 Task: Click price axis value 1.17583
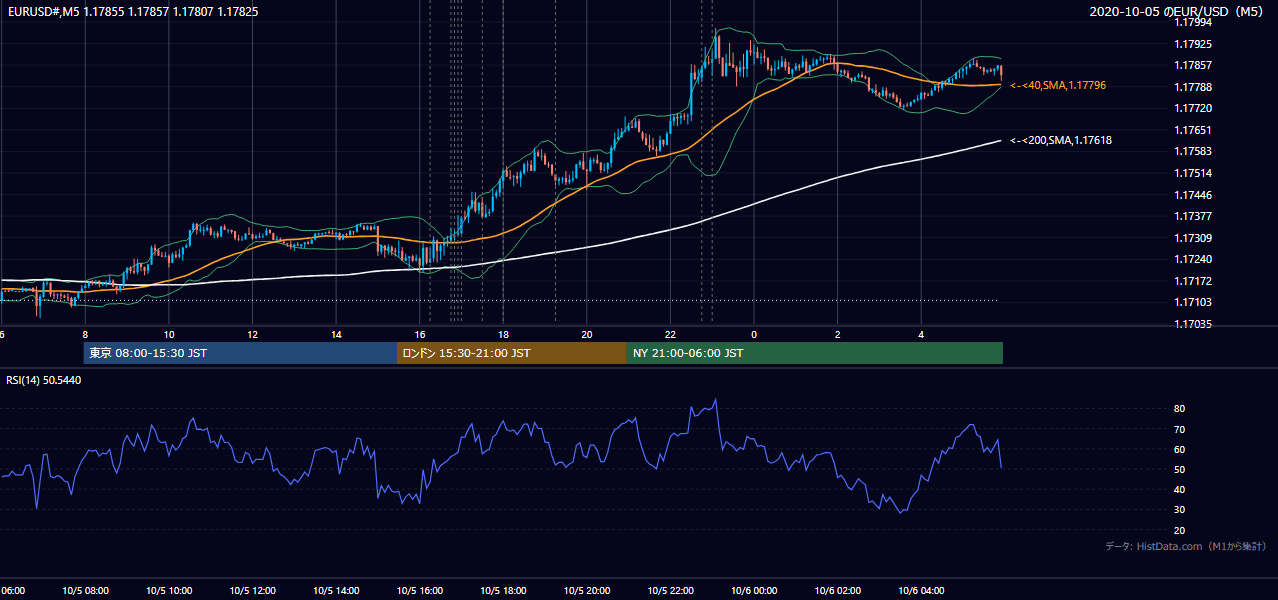(x=1193, y=151)
